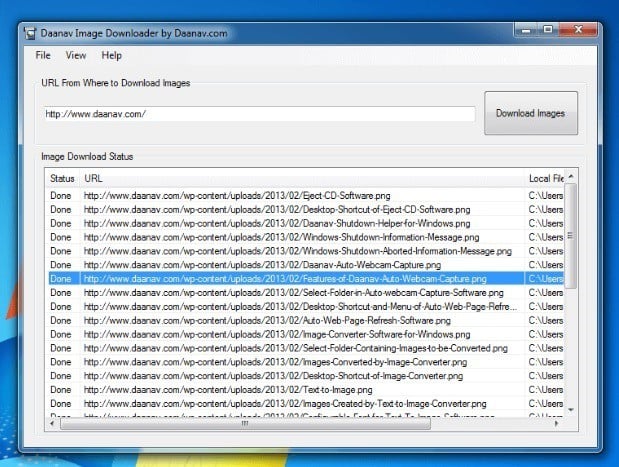
Task: Click the URL input field containing http://www.daanav.com/
Action: click(259, 114)
